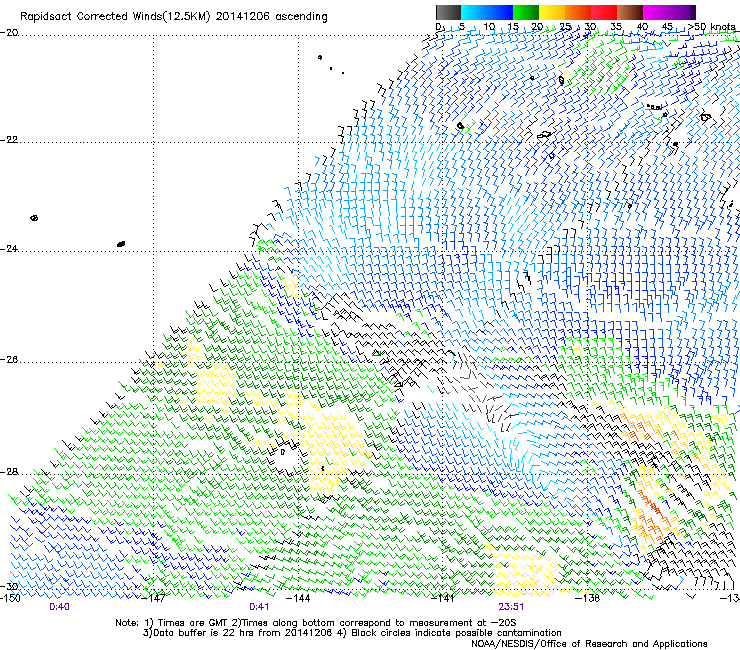Click the '-141' longitude axis label
Image resolution: width=740 pixels, height=650 pixels.
coord(443,599)
